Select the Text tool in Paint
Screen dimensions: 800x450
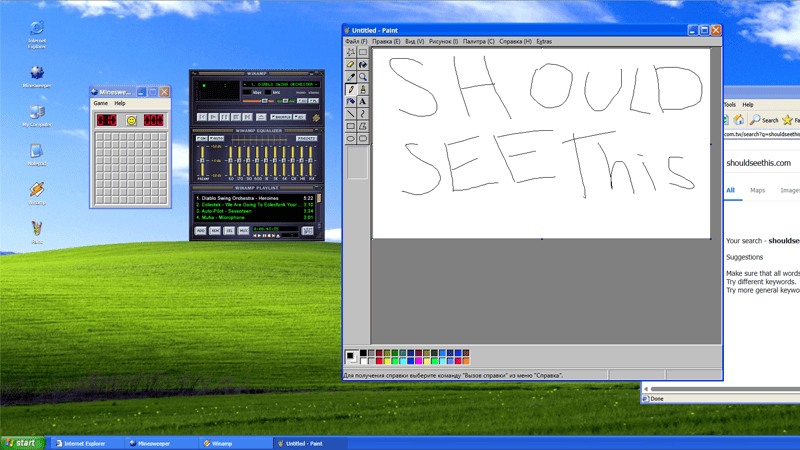pyautogui.click(x=363, y=102)
